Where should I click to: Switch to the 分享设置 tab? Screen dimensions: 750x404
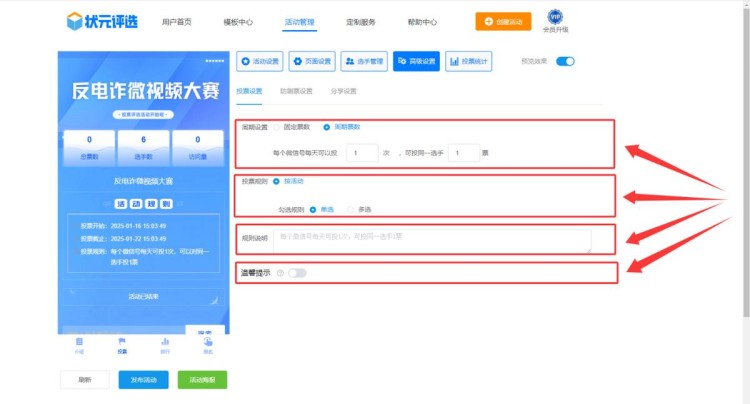[x=343, y=91]
